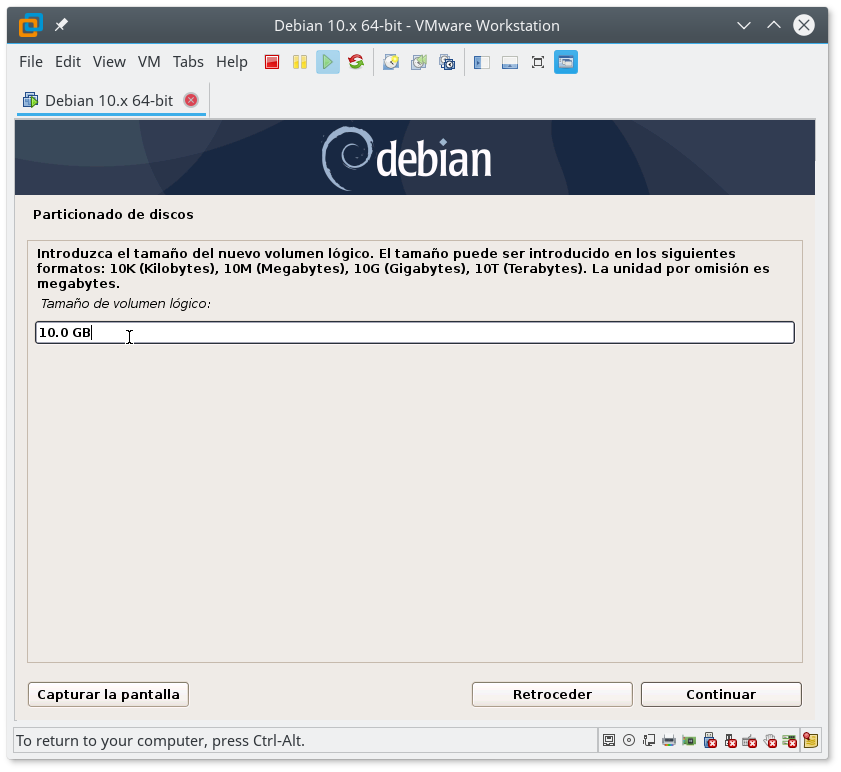This screenshot has width=841, height=772.
Task: Click the Continuar button
Action: pyautogui.click(x=721, y=695)
